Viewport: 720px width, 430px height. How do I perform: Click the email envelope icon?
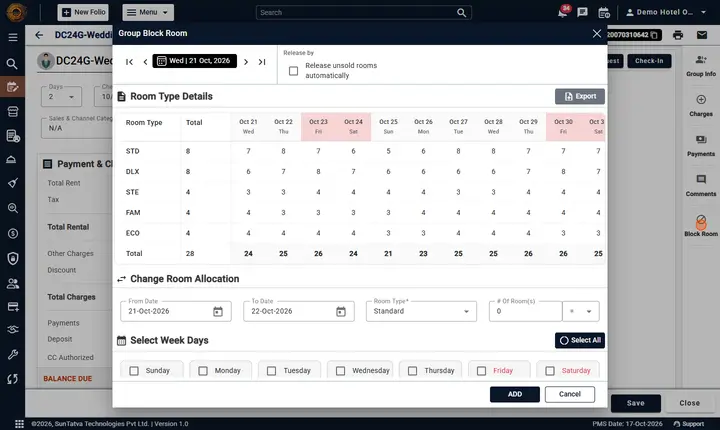point(702,35)
